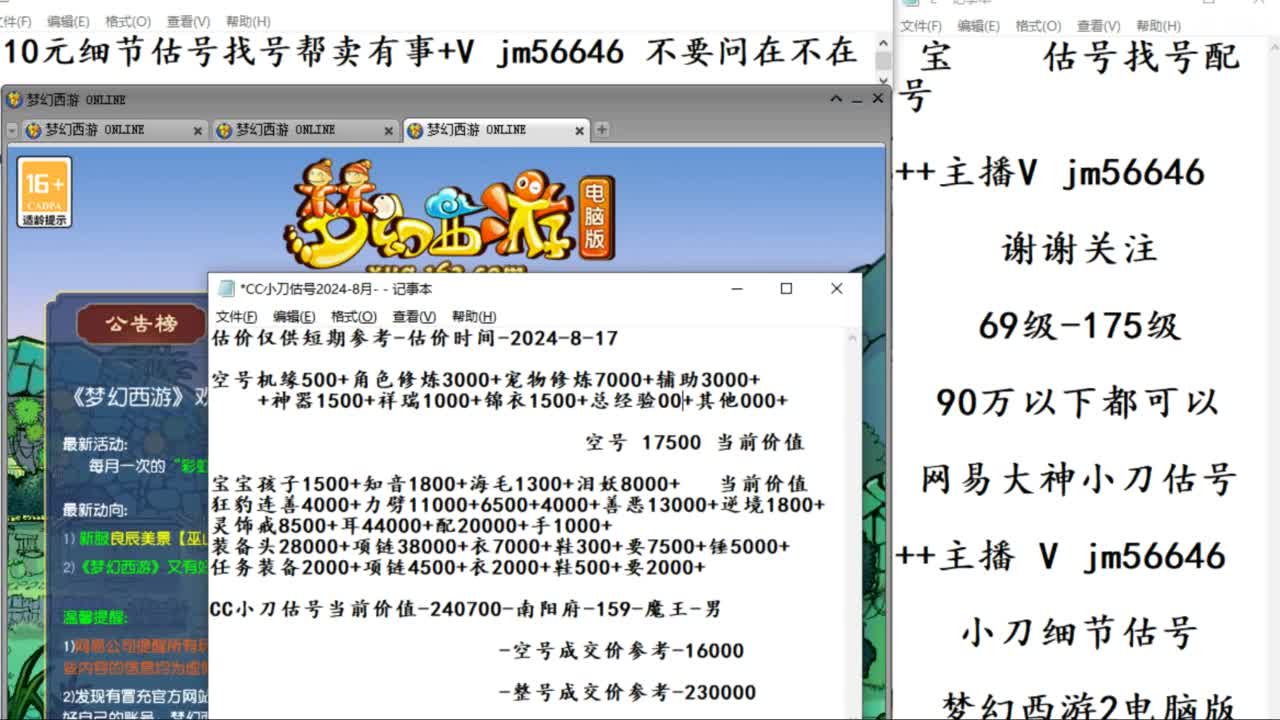Close the CC小刀估号 notepad window

pos(837,289)
